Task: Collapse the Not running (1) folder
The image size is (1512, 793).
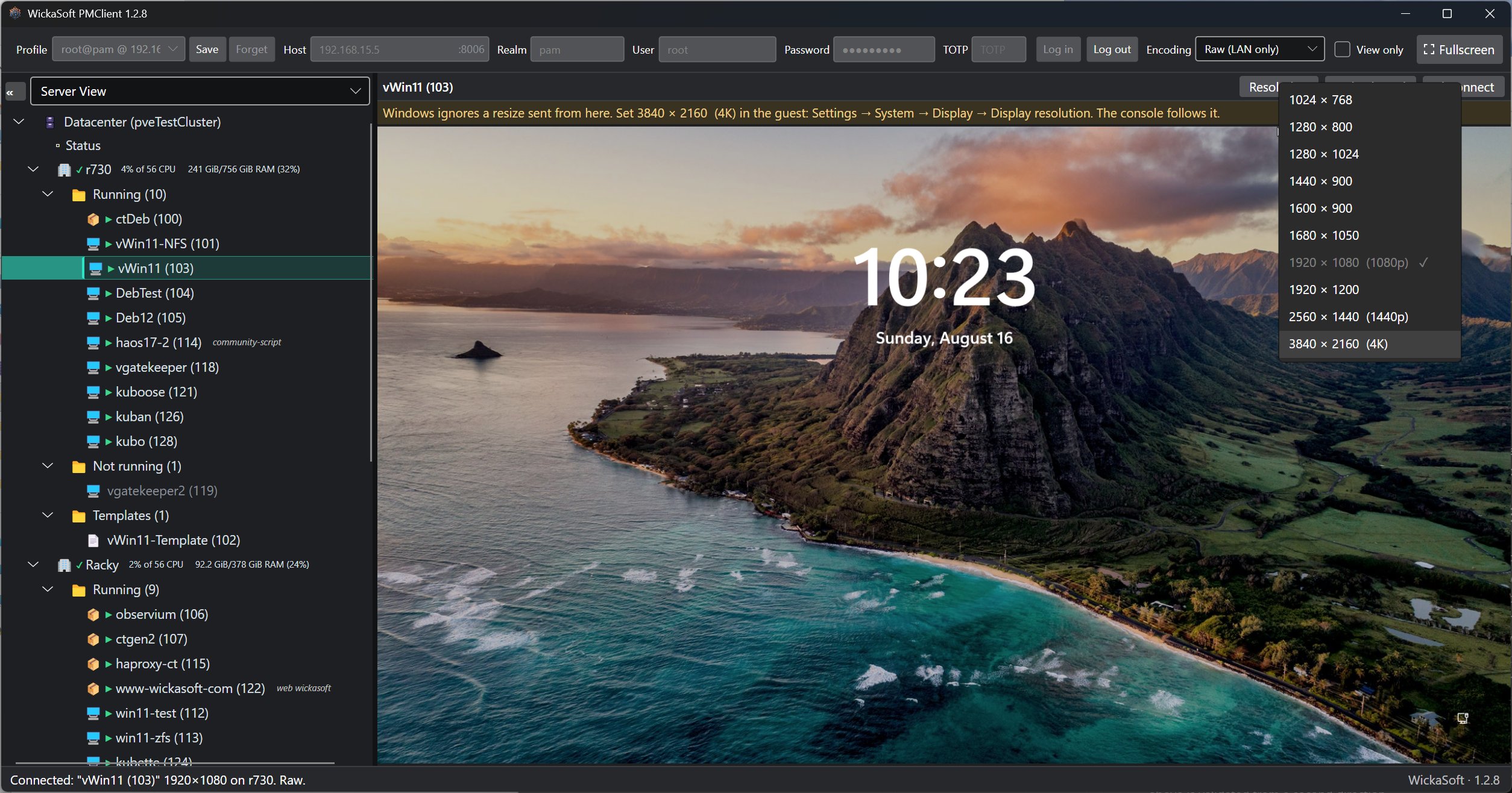Action: (x=48, y=466)
